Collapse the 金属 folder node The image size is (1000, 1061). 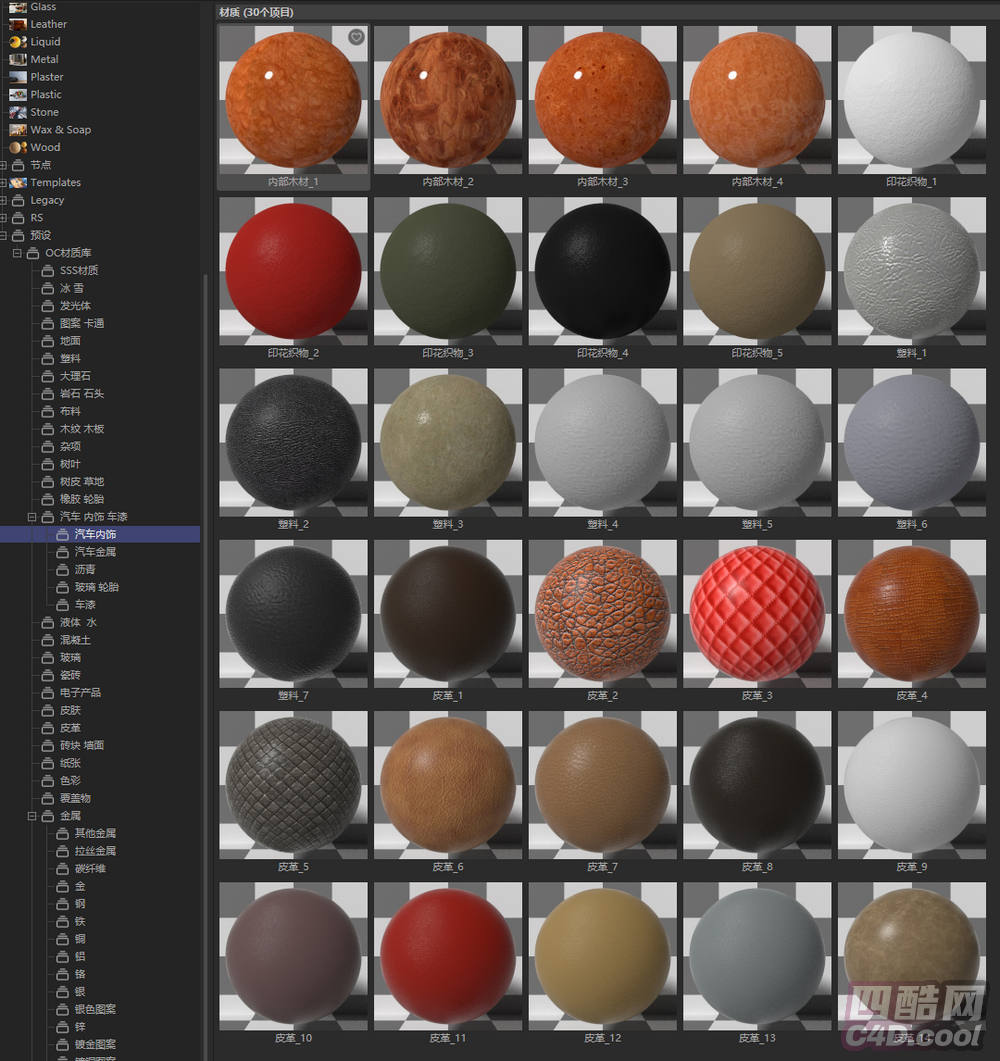32,816
